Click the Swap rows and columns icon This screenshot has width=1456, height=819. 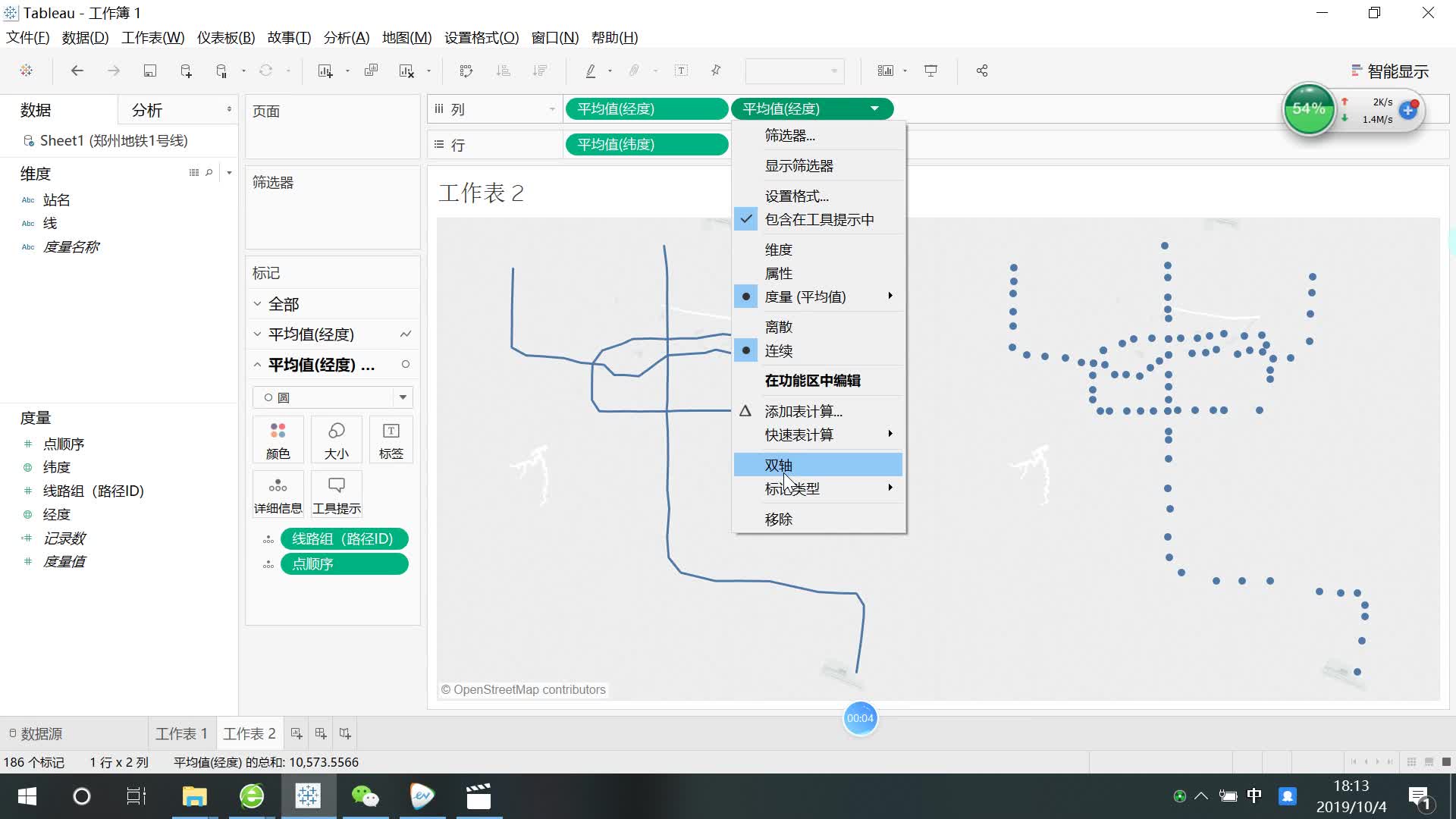[x=466, y=71]
